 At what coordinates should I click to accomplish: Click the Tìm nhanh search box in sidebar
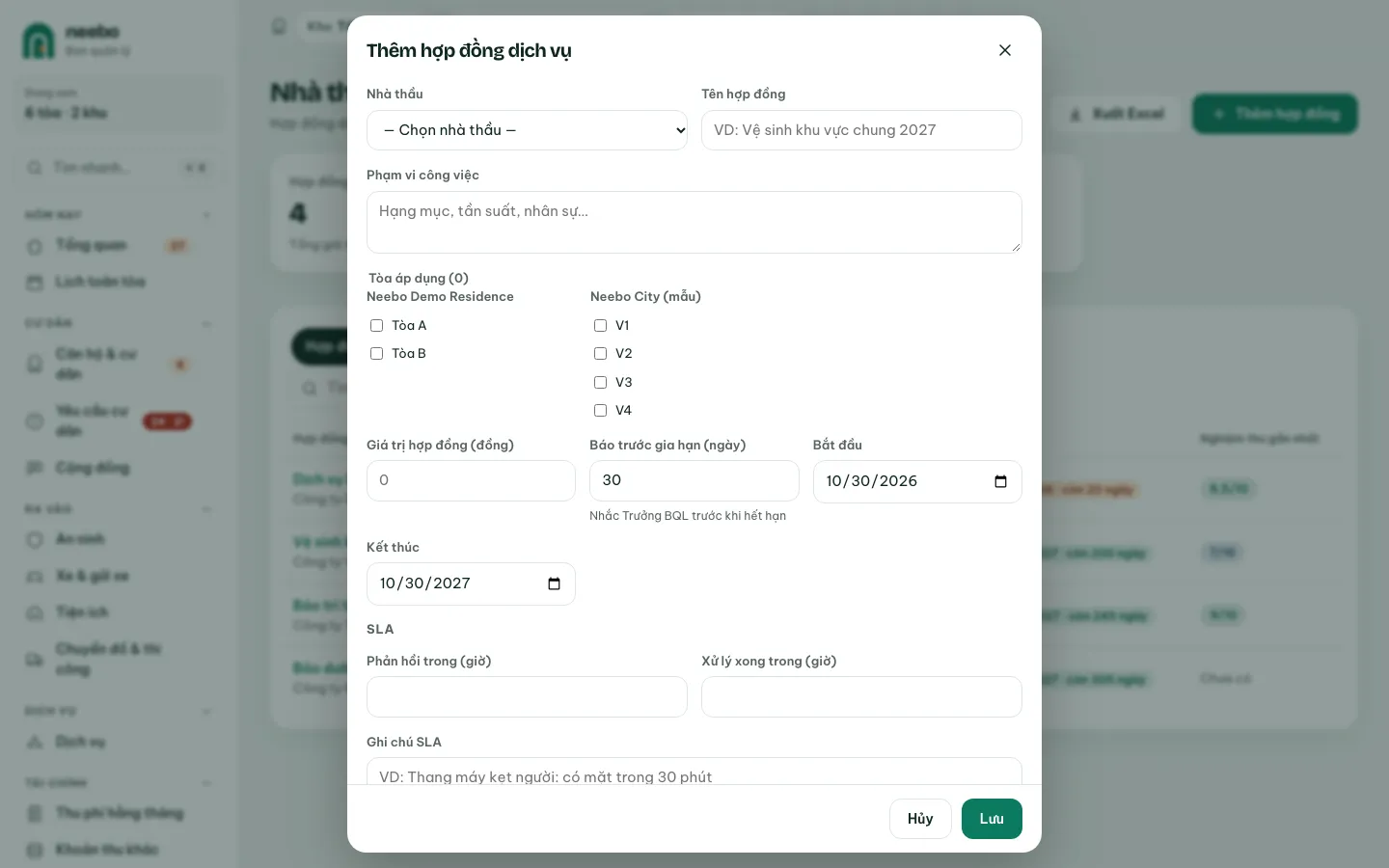118,168
